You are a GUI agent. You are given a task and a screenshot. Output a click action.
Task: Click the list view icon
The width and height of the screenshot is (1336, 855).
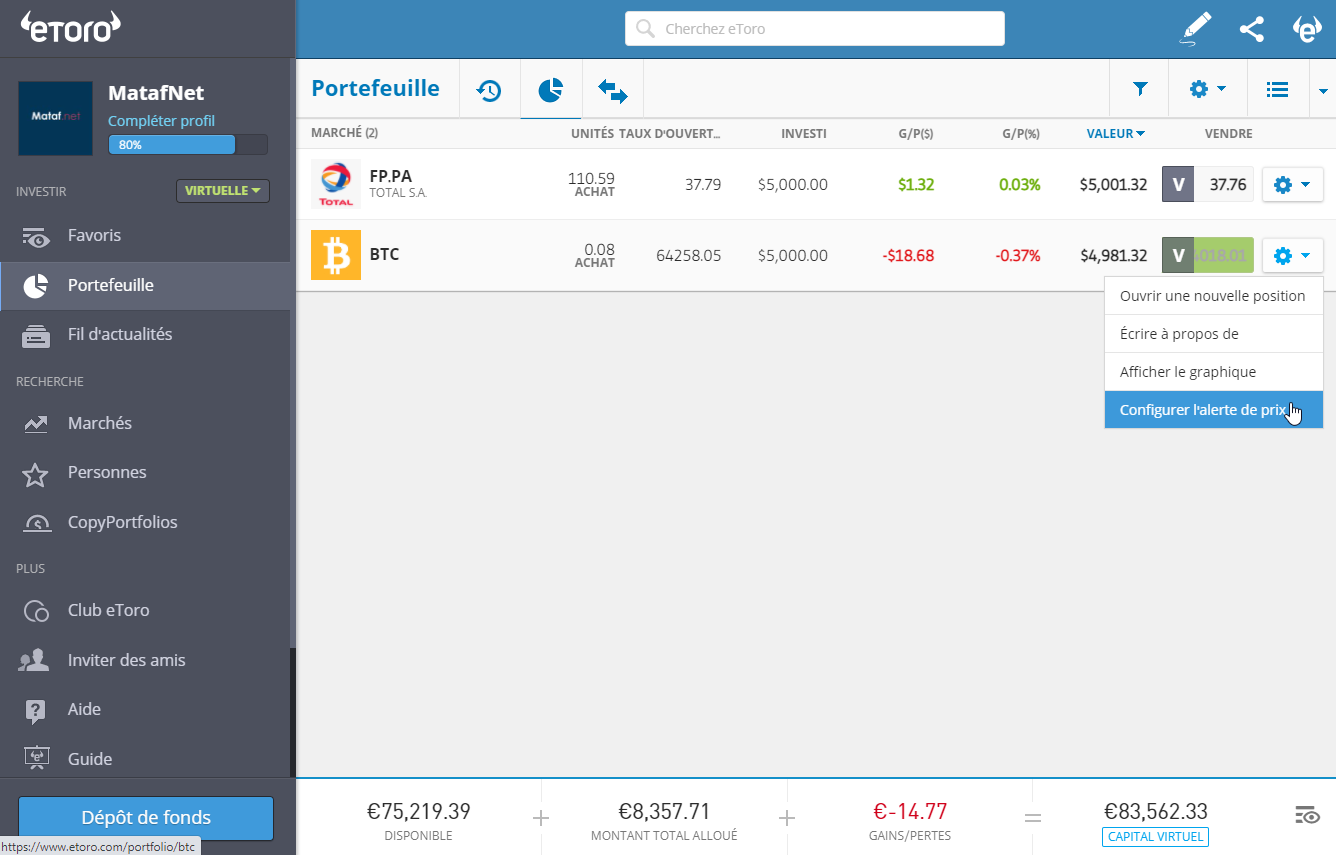point(1277,89)
